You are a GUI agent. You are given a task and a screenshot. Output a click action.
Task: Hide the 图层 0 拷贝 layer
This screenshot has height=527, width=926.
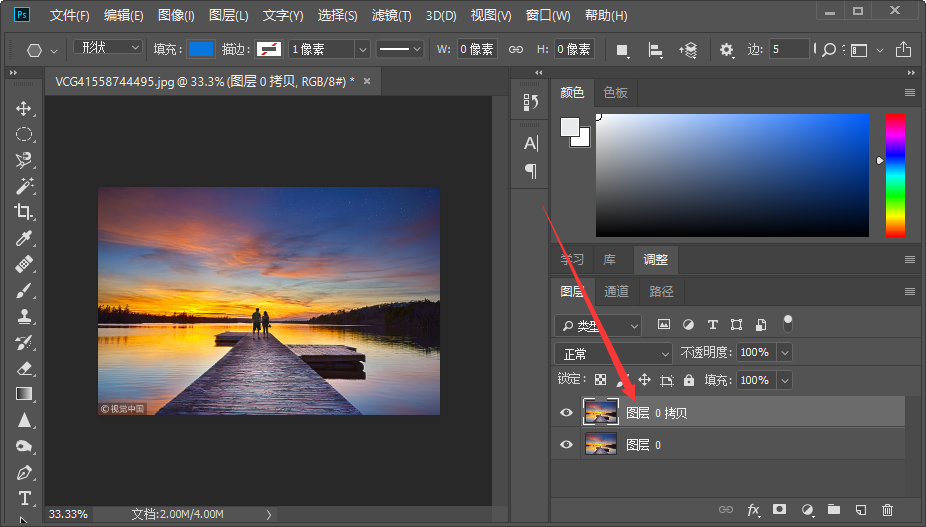[566, 412]
